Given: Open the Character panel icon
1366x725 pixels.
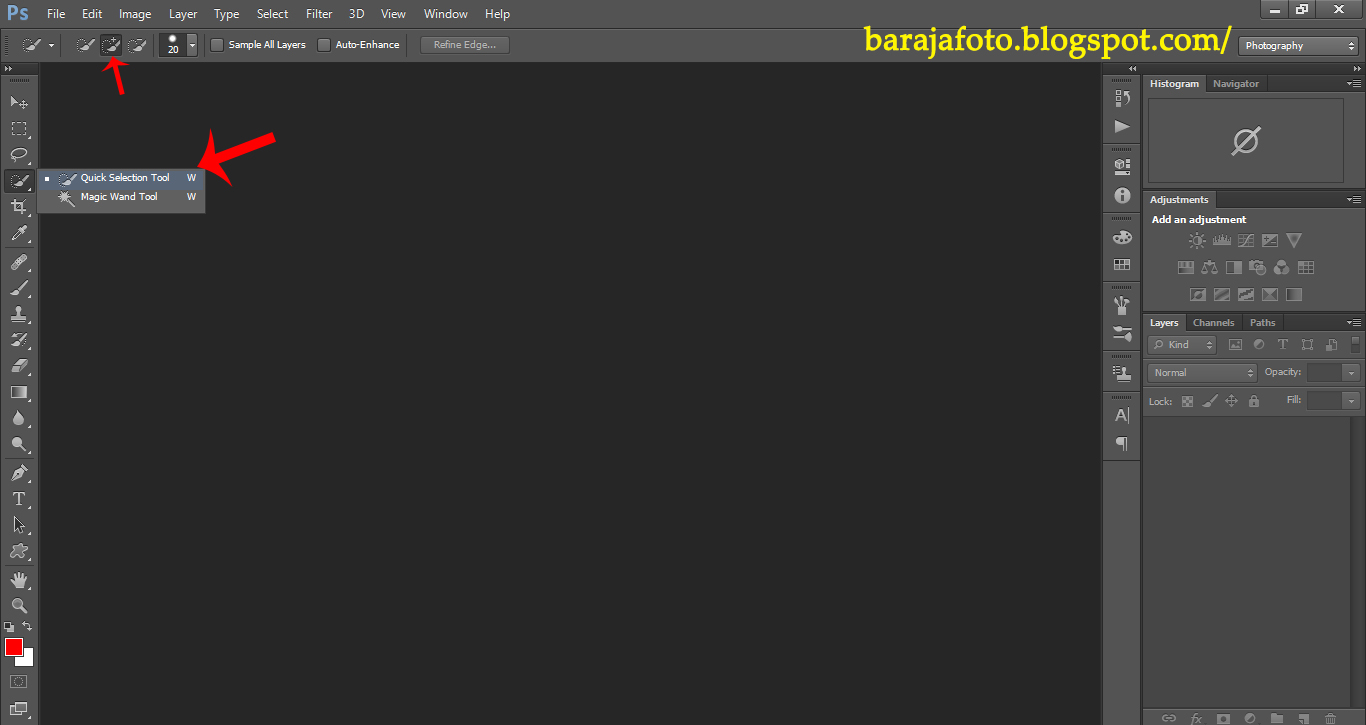Looking at the screenshot, I should tap(1120, 416).
